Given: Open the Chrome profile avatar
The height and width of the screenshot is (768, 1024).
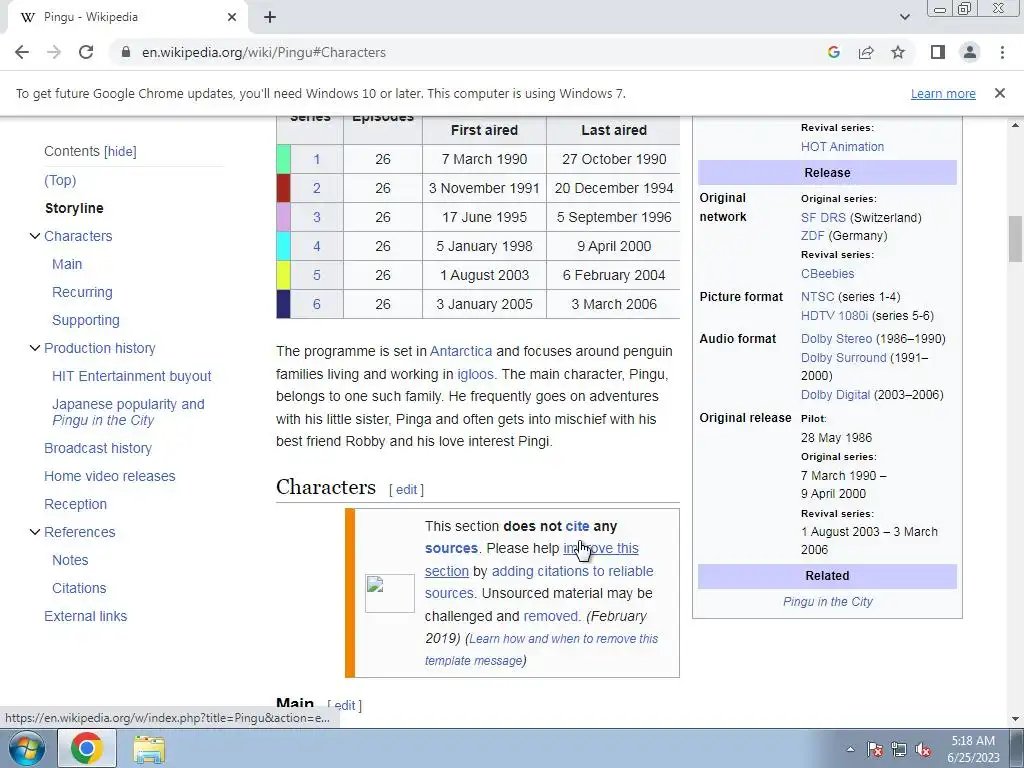Looking at the screenshot, I should point(970,52).
